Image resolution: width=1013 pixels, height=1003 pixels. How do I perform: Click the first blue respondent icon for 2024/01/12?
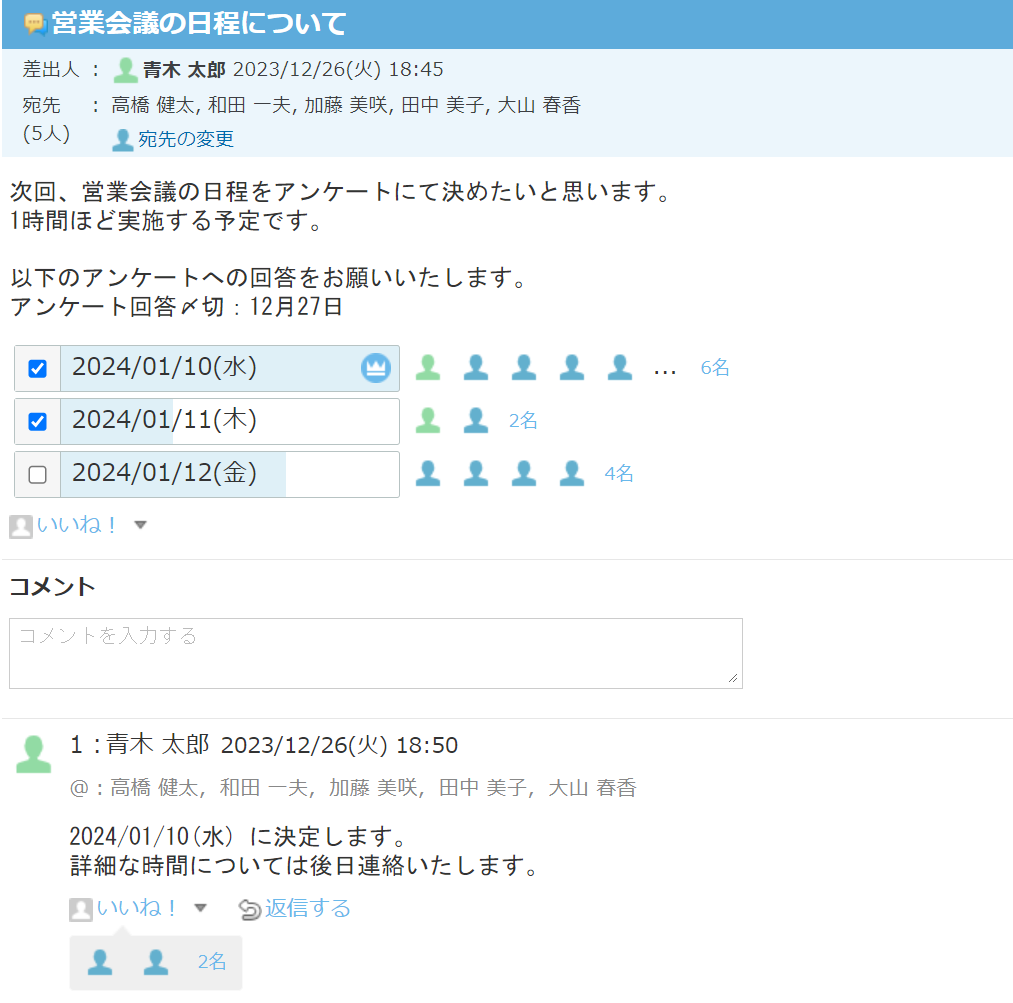click(428, 473)
